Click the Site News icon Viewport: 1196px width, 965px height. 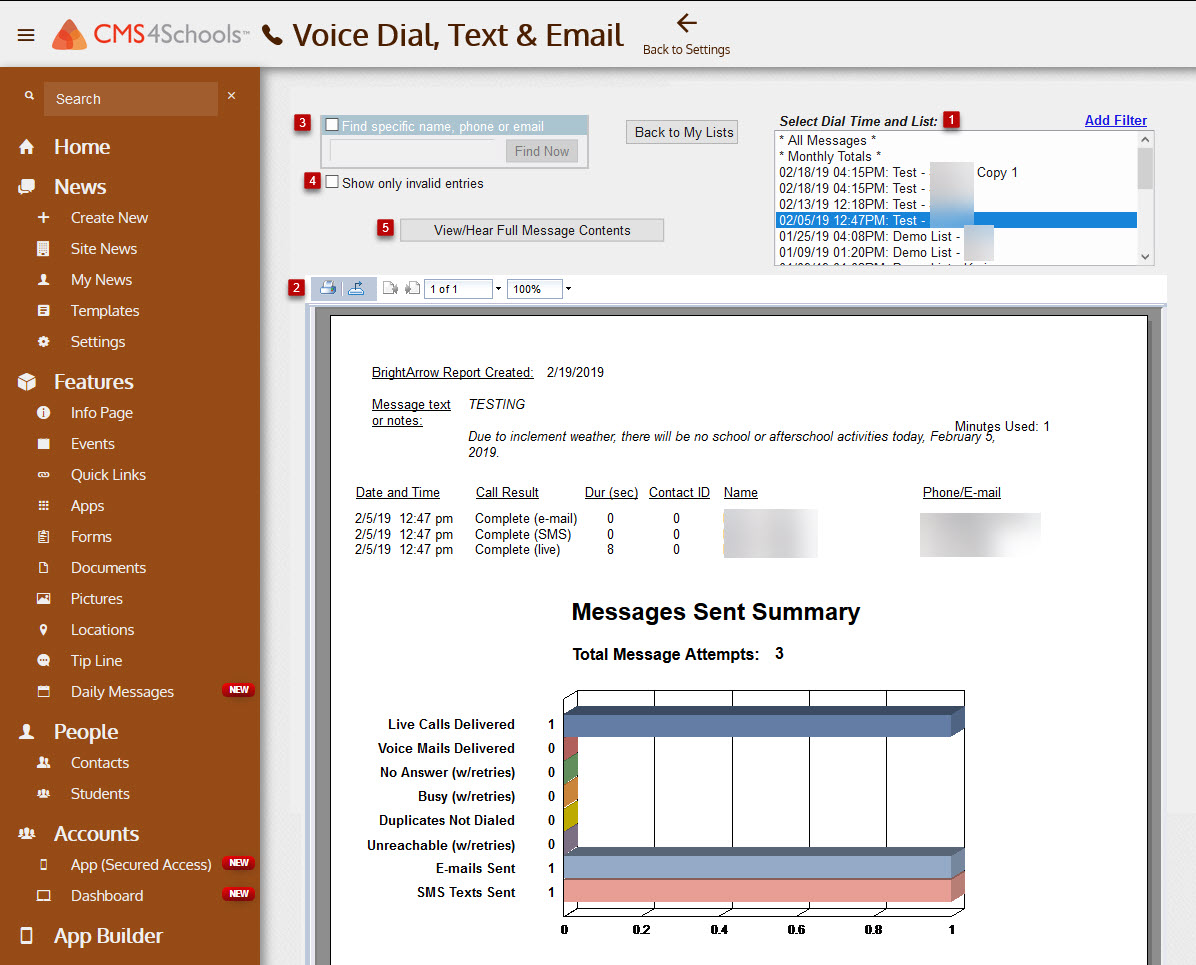(43, 249)
